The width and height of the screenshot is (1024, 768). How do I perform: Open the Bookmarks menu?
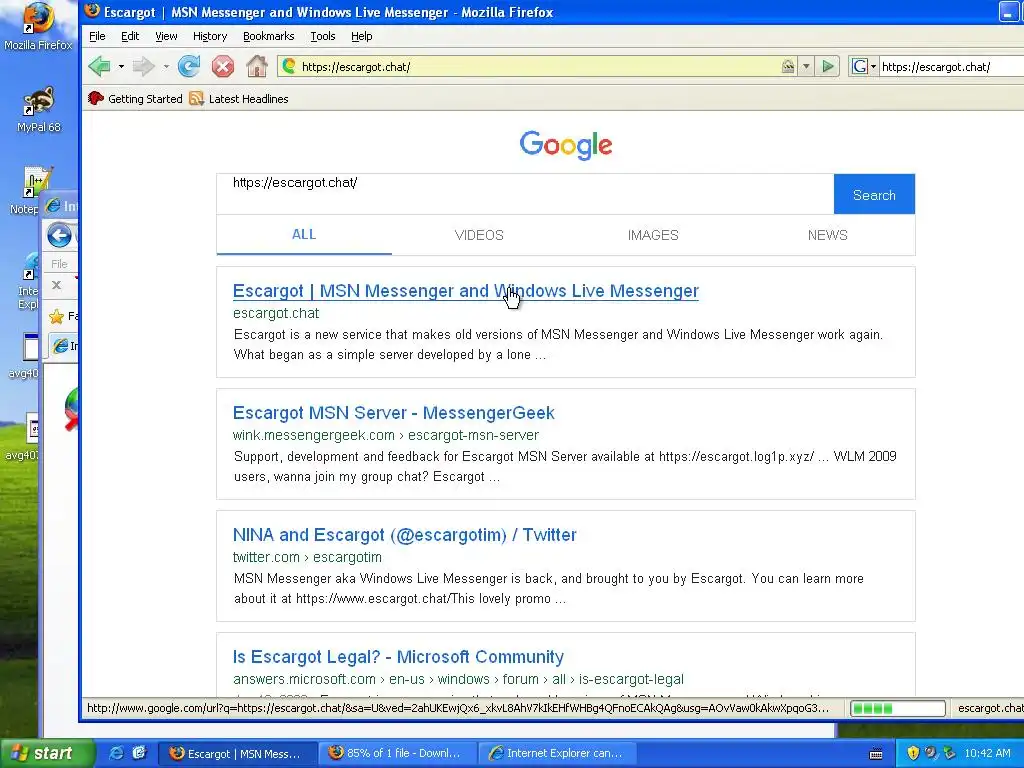268,36
